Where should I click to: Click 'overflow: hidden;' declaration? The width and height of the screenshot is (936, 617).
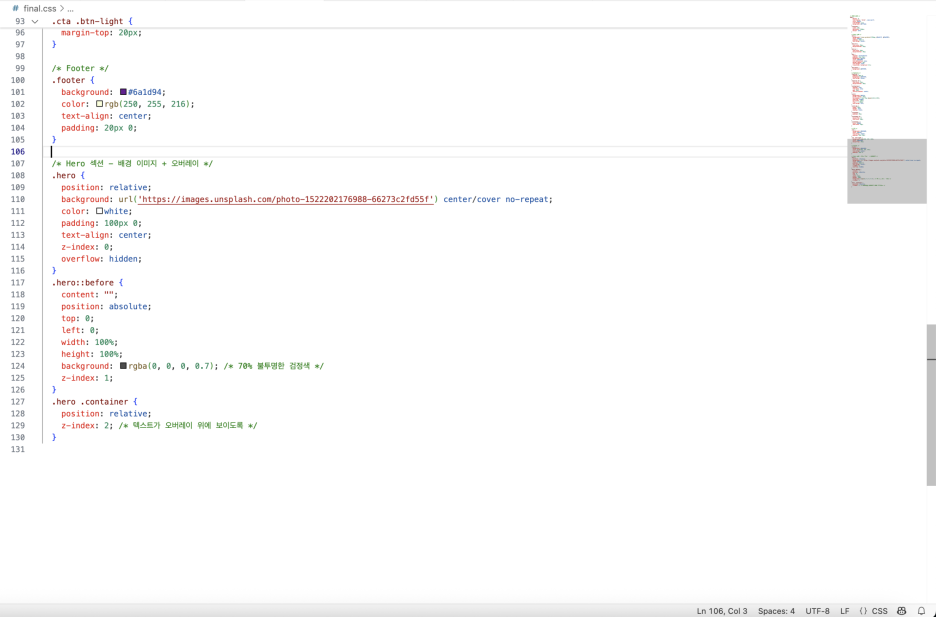point(101,259)
